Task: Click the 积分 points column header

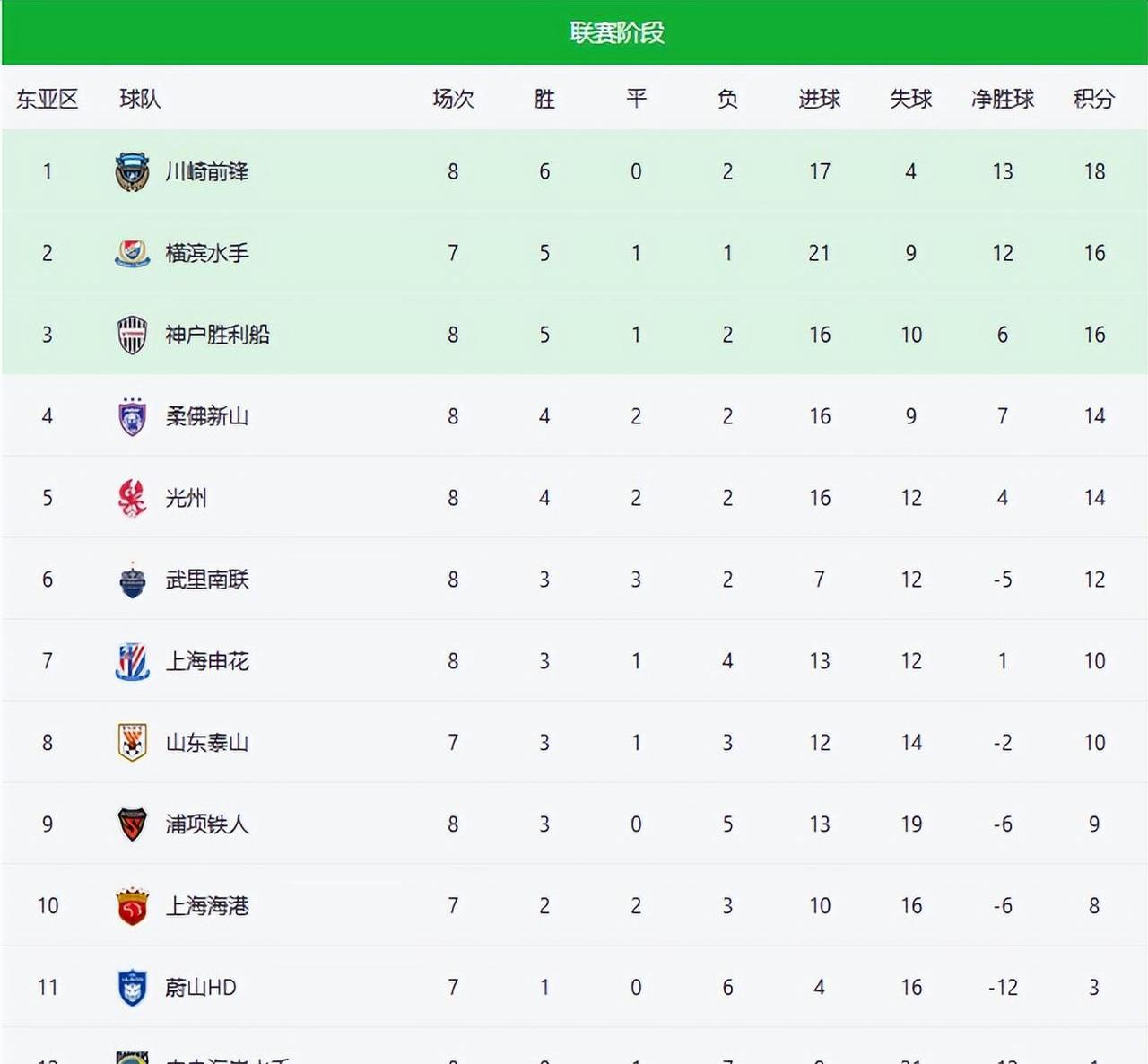Action: (1094, 99)
